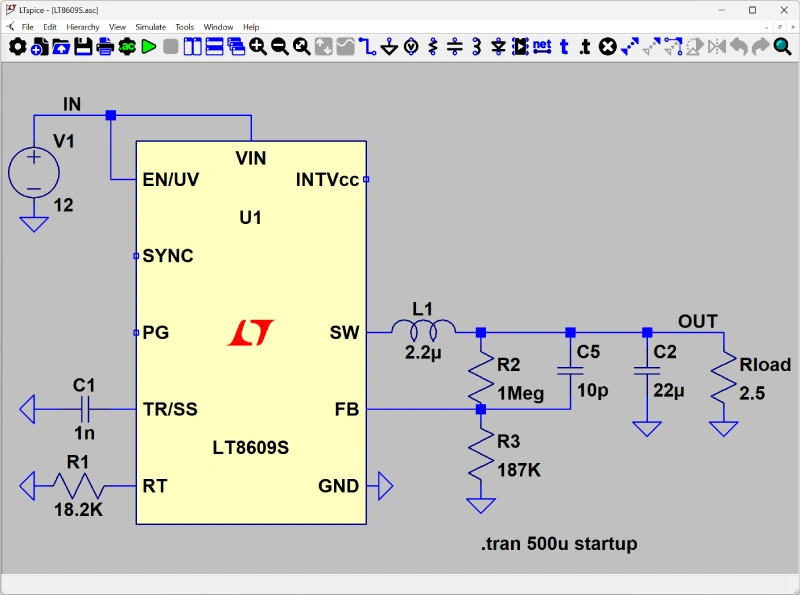
Task: Select the Ground symbol tool
Action: point(390,46)
